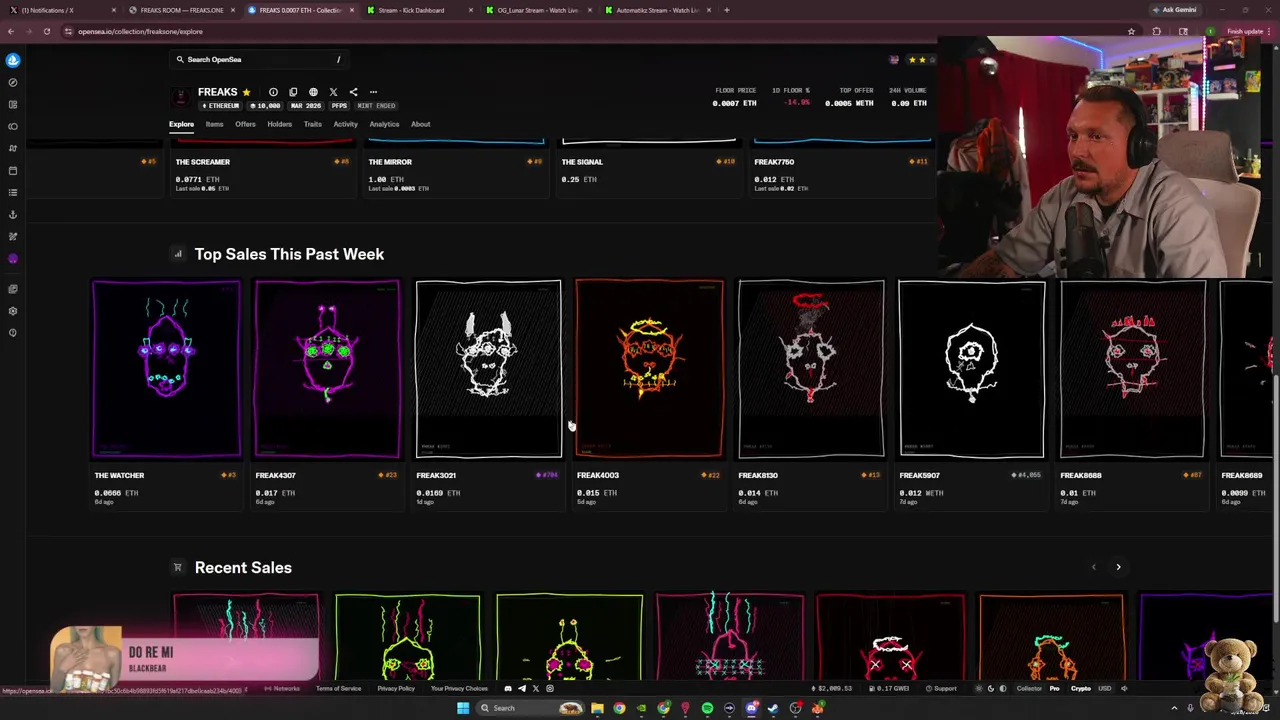The width and height of the screenshot is (1280, 720).
Task: Click FREAK7750 item name
Action: coord(774,162)
